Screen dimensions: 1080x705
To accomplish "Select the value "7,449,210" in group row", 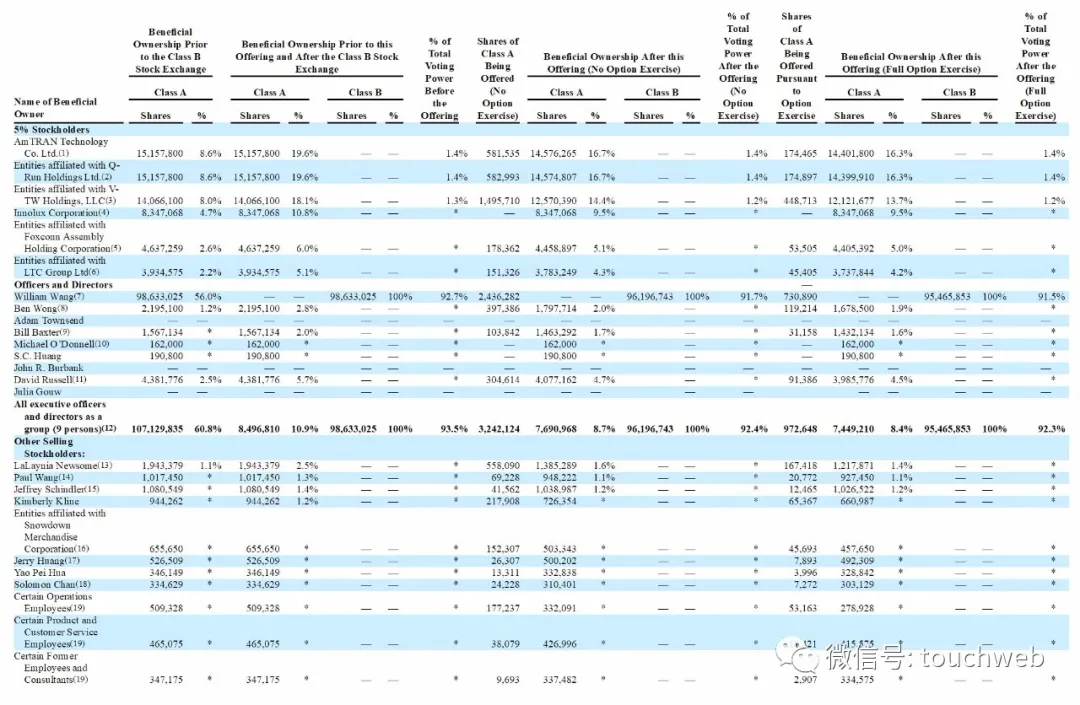I will (x=853, y=429).
